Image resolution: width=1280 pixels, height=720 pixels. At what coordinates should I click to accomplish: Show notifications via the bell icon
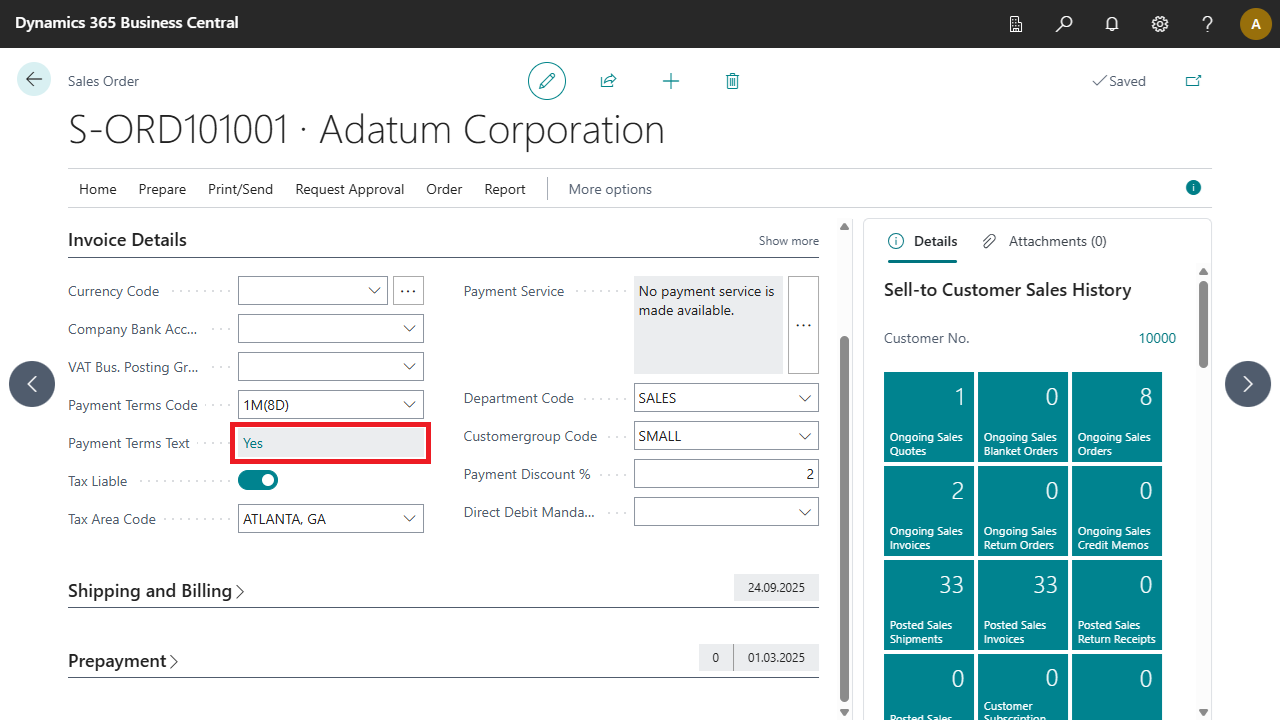click(x=1112, y=24)
